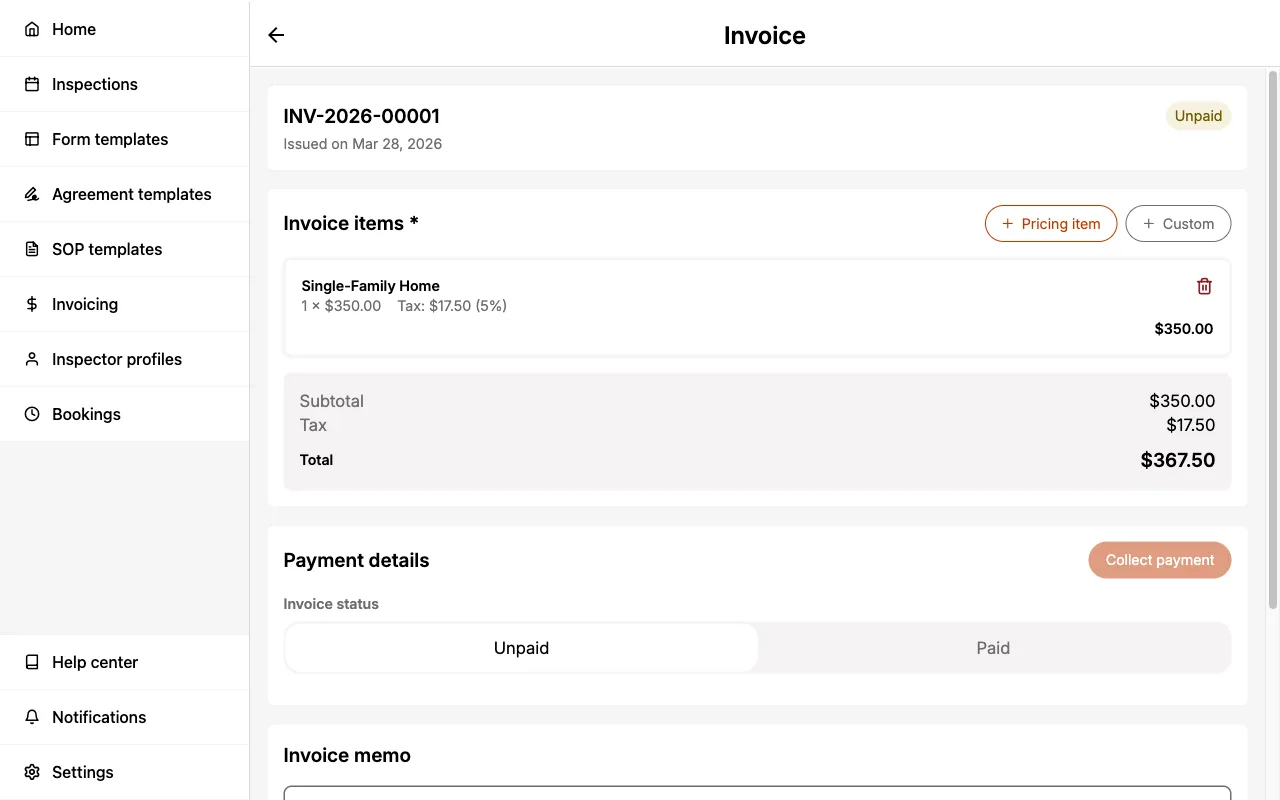Click the Home house icon
This screenshot has width=1280, height=800.
point(32,29)
